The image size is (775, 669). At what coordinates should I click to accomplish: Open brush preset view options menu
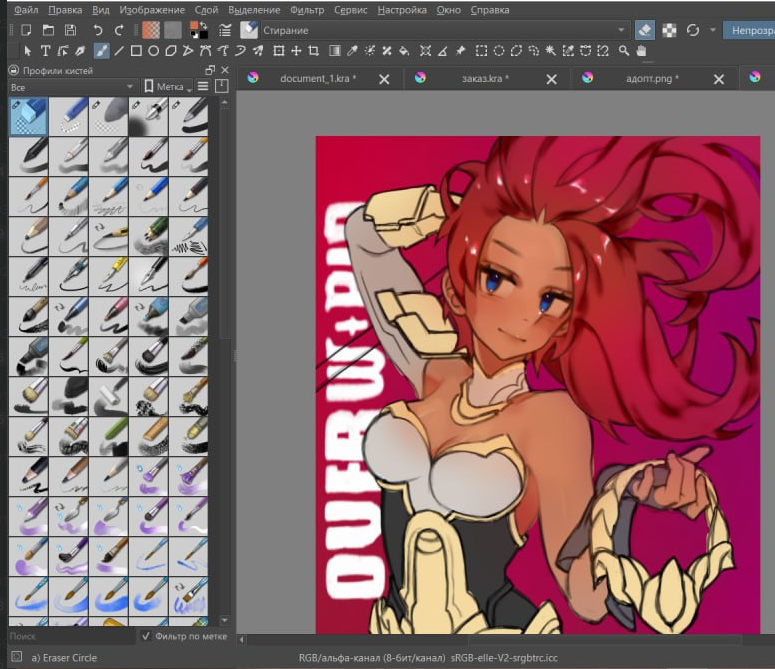203,86
